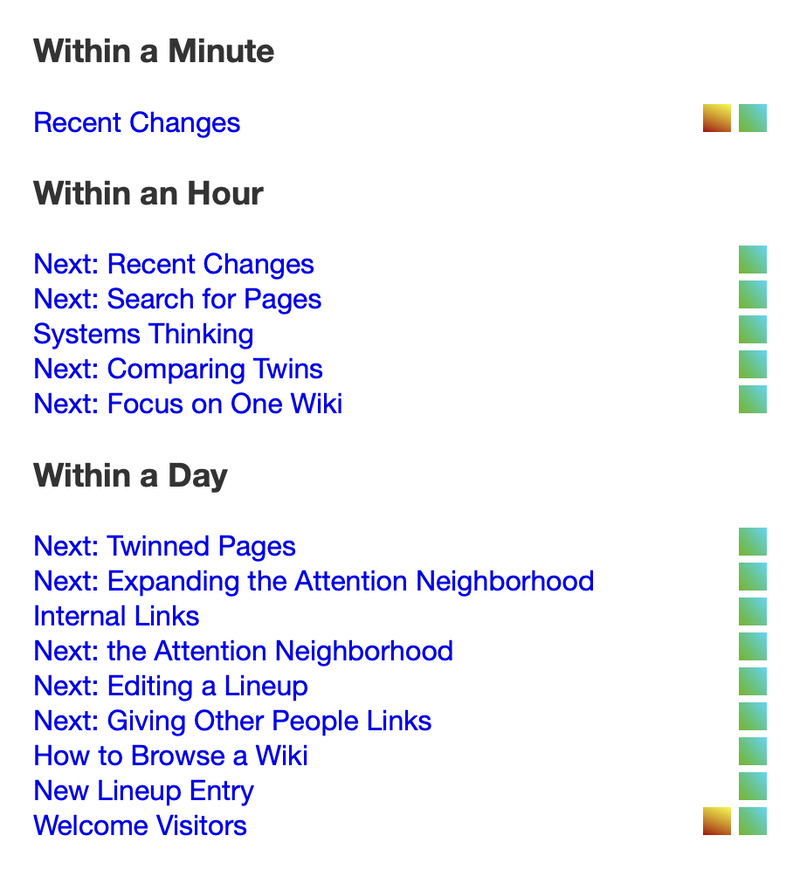Open the Next: the Attention Neighborhood link
800x870 pixels.
[243, 651]
